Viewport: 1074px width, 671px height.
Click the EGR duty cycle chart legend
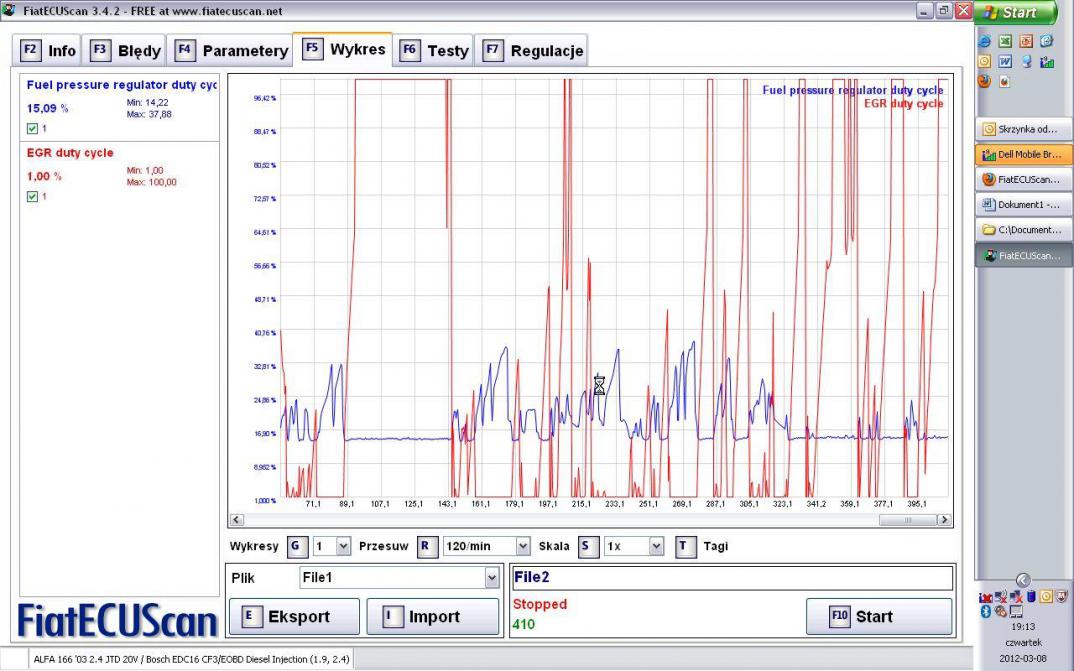click(x=903, y=103)
